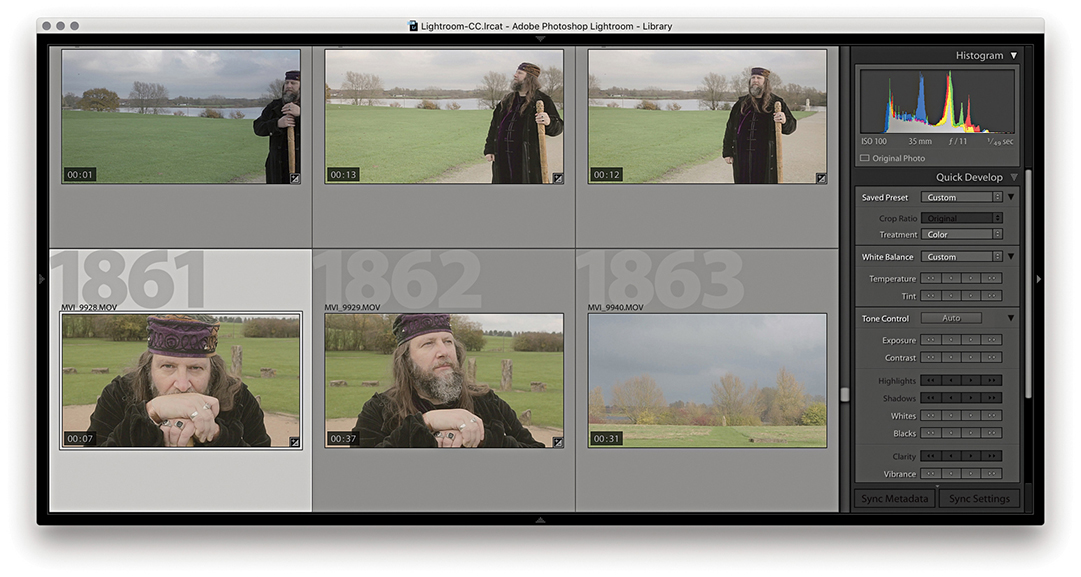Click the small increase button for Tint

(971, 296)
